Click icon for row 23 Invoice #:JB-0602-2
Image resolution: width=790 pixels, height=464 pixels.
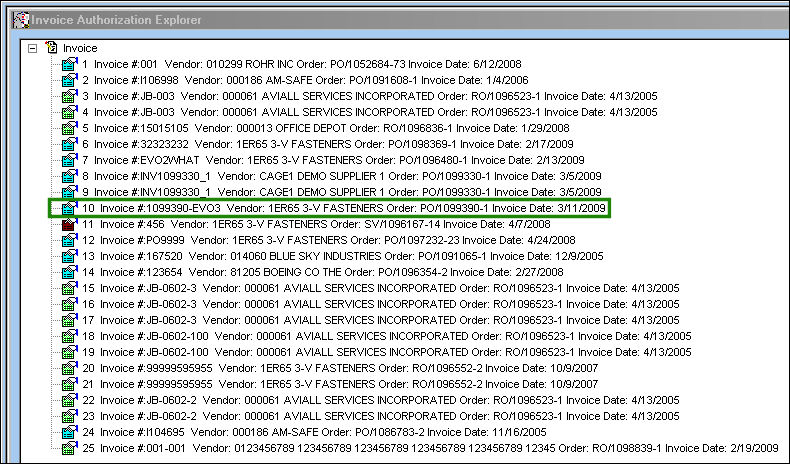pos(70,416)
